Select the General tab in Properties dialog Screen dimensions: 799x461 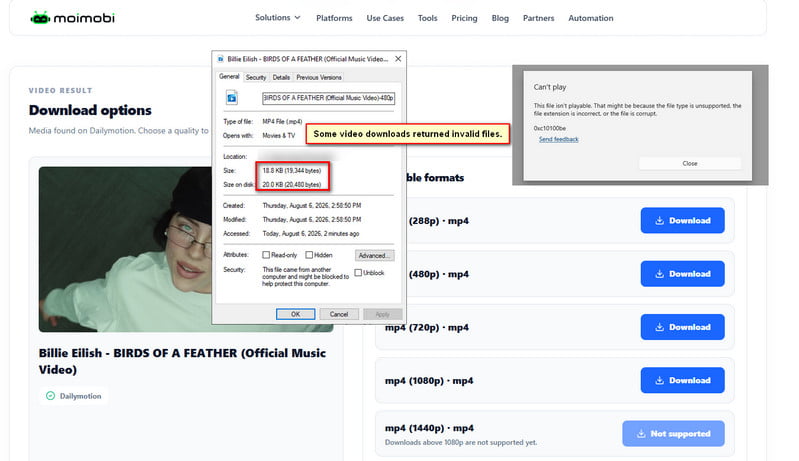(x=229, y=76)
